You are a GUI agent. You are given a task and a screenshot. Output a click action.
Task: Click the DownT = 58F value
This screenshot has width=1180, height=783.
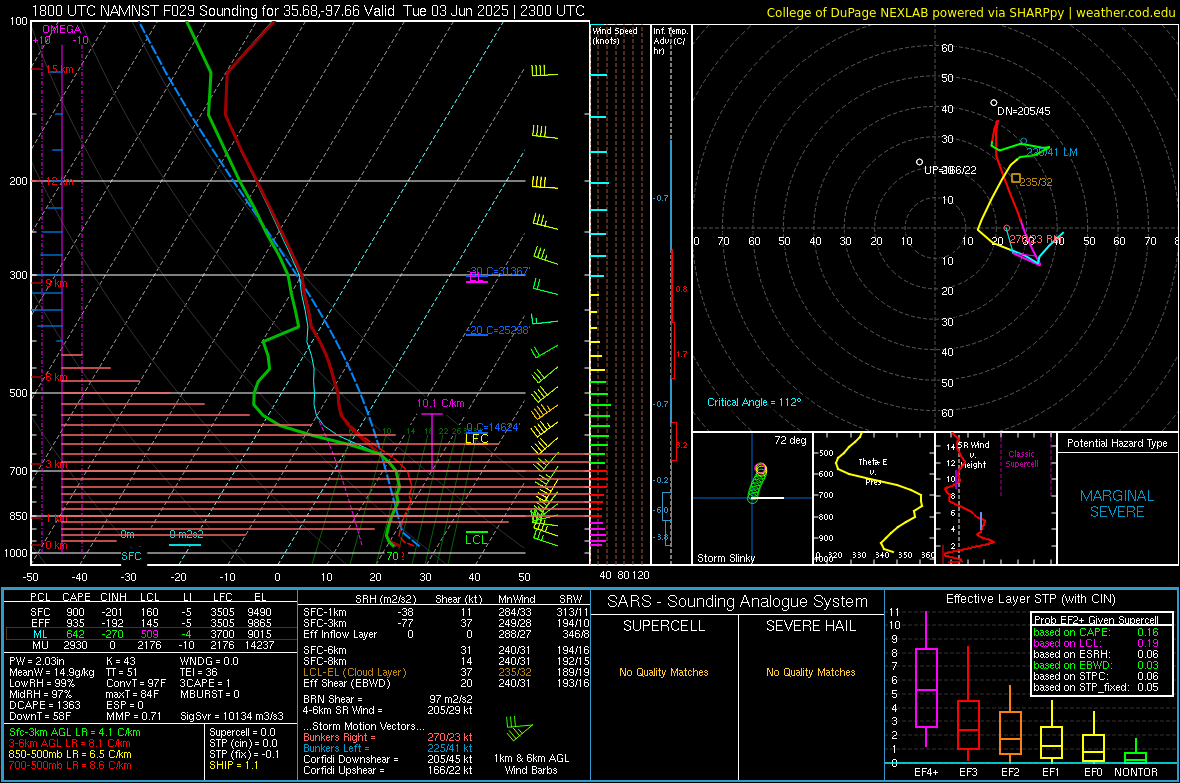[40, 716]
